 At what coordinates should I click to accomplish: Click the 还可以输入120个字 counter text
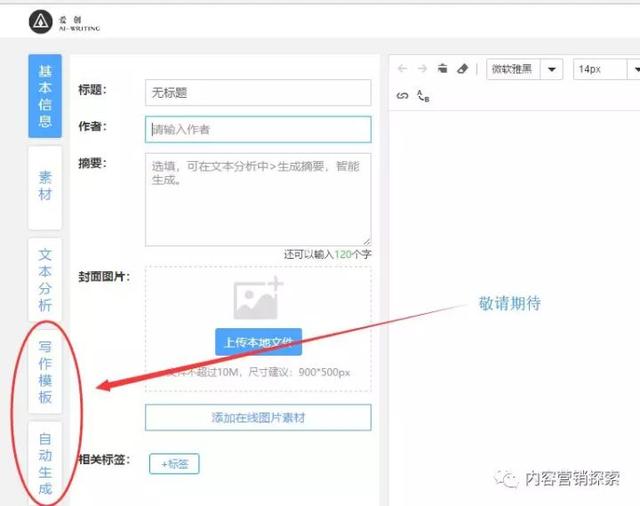pyautogui.click(x=328, y=254)
